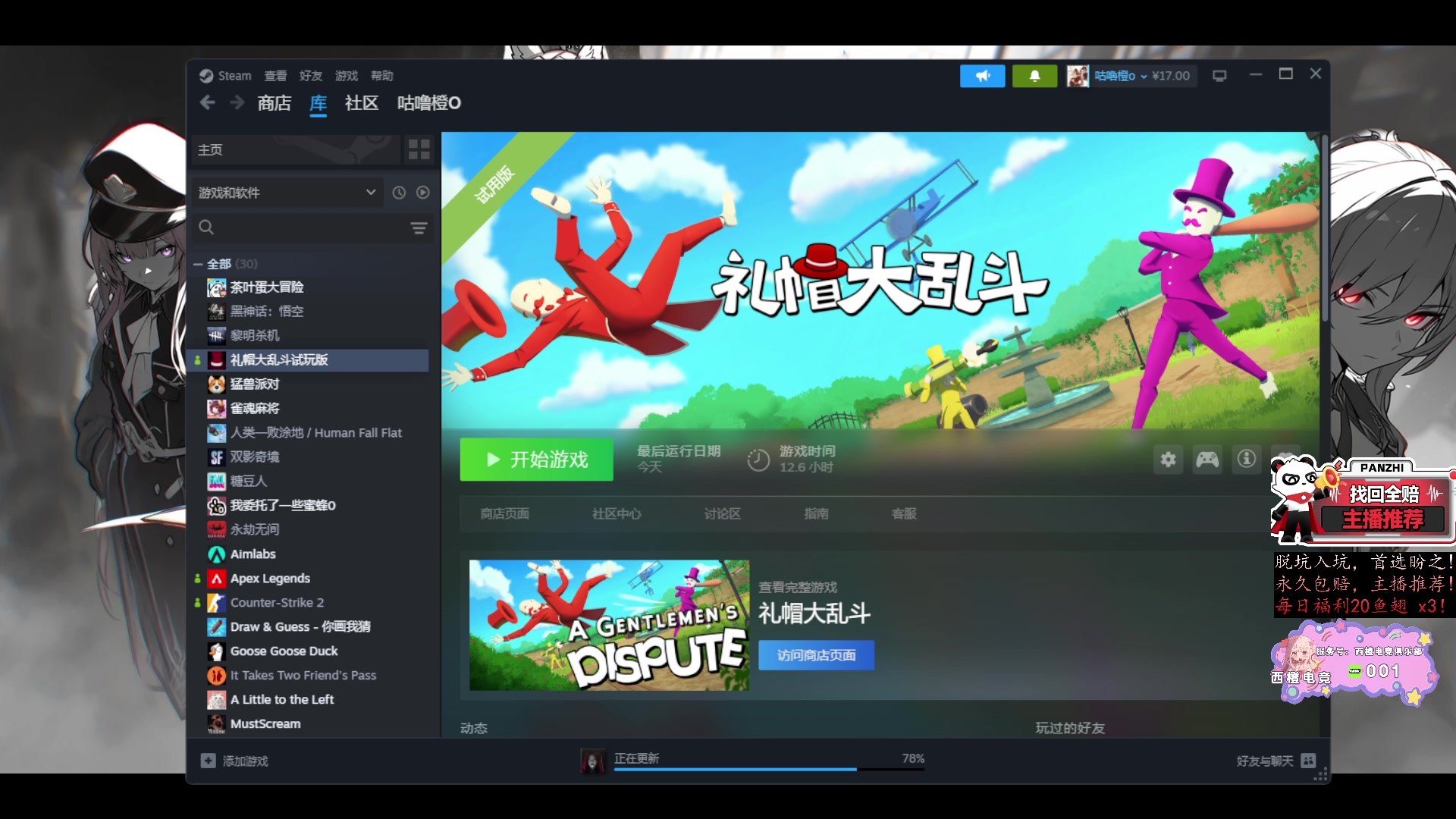Open the 讨论区 link

click(723, 514)
